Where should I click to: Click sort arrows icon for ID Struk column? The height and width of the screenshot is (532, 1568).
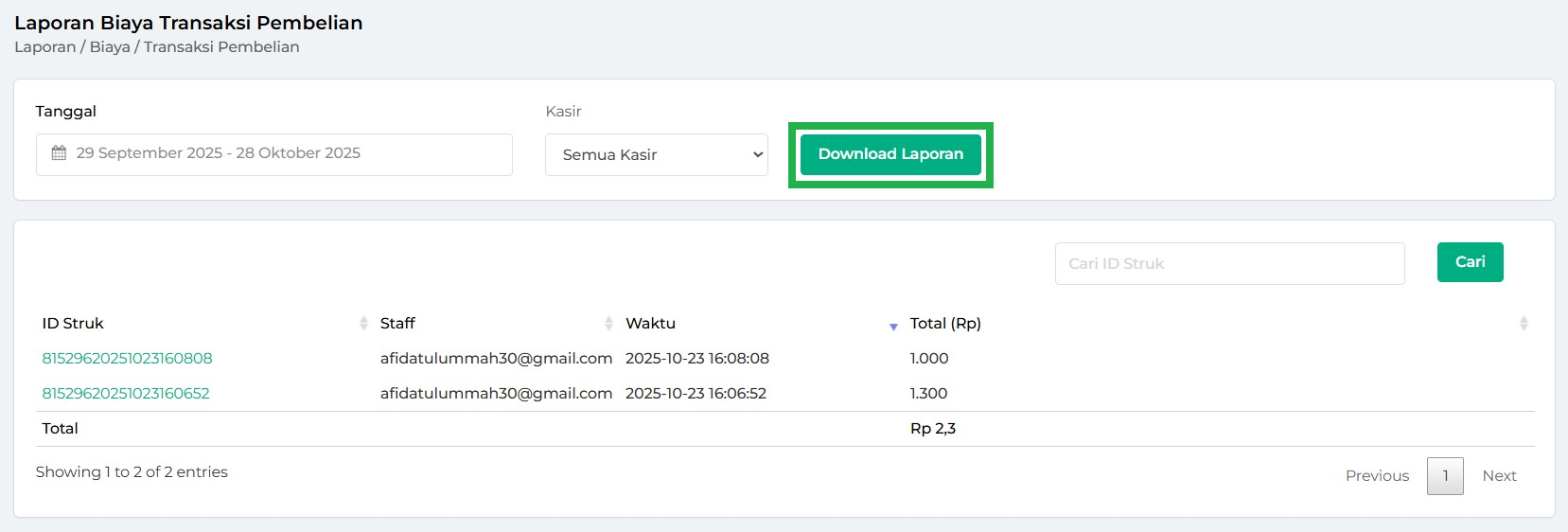pos(363,324)
